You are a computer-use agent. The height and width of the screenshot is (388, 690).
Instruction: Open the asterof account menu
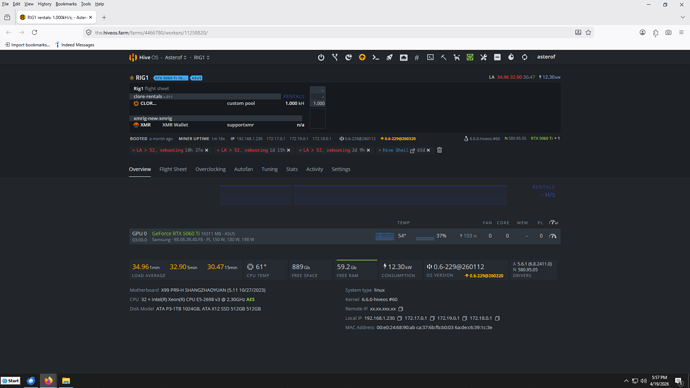click(x=546, y=57)
